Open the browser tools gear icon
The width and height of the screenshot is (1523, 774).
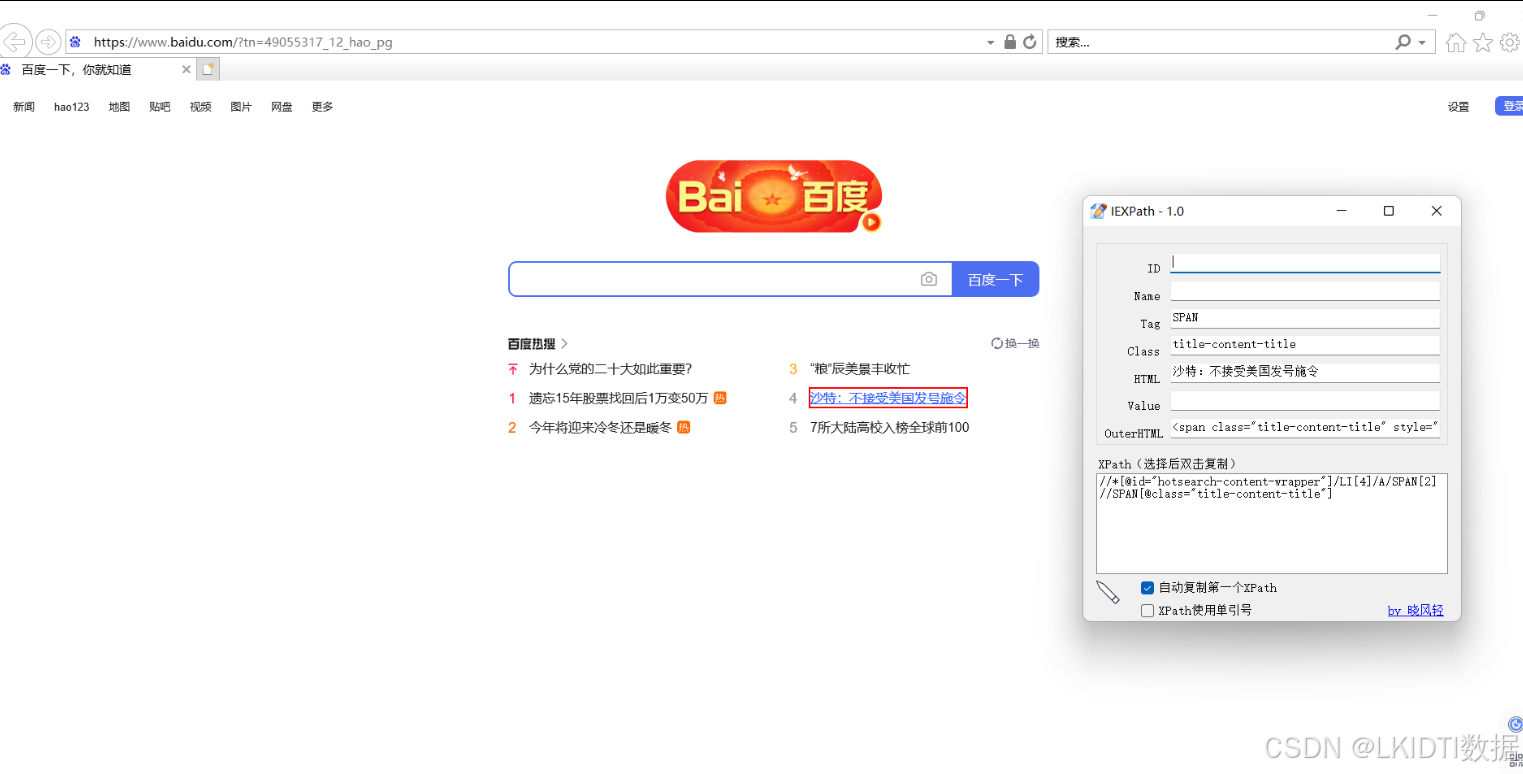tap(1509, 42)
